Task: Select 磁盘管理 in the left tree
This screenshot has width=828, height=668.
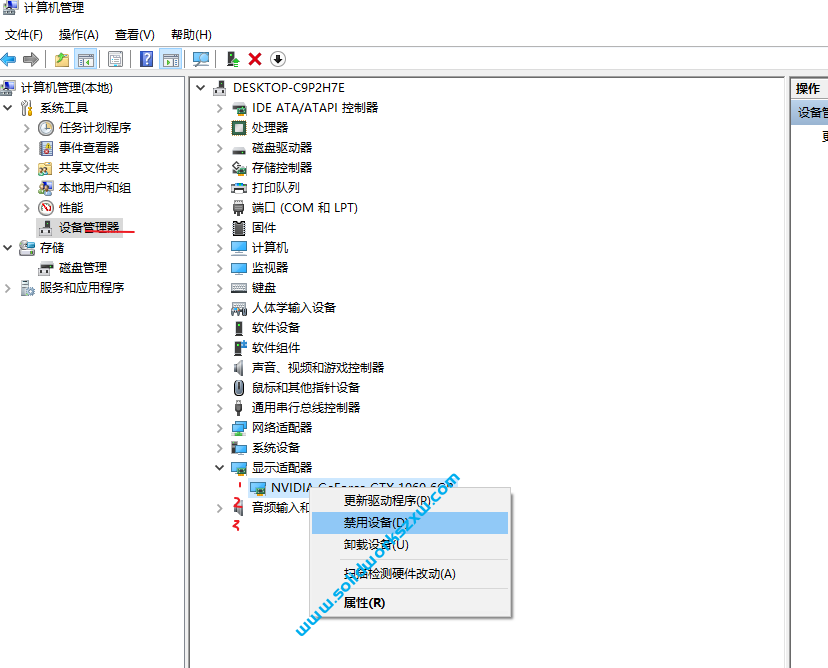Action: coord(82,268)
